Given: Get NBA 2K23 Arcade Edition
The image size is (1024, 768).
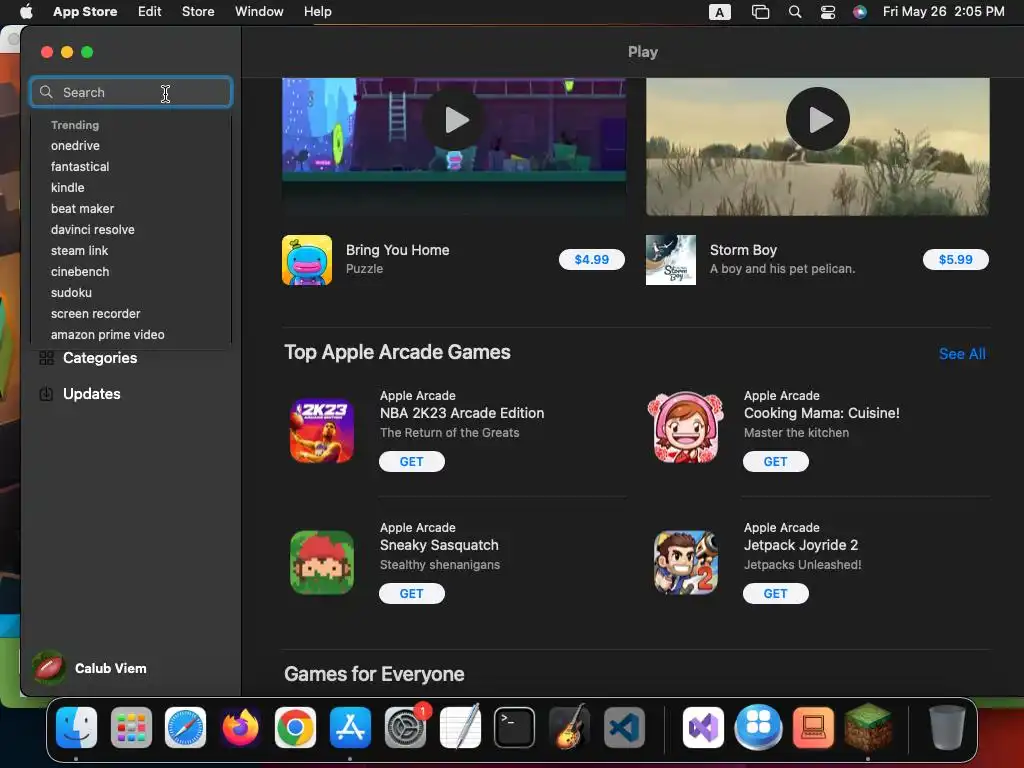Looking at the screenshot, I should point(412,462).
